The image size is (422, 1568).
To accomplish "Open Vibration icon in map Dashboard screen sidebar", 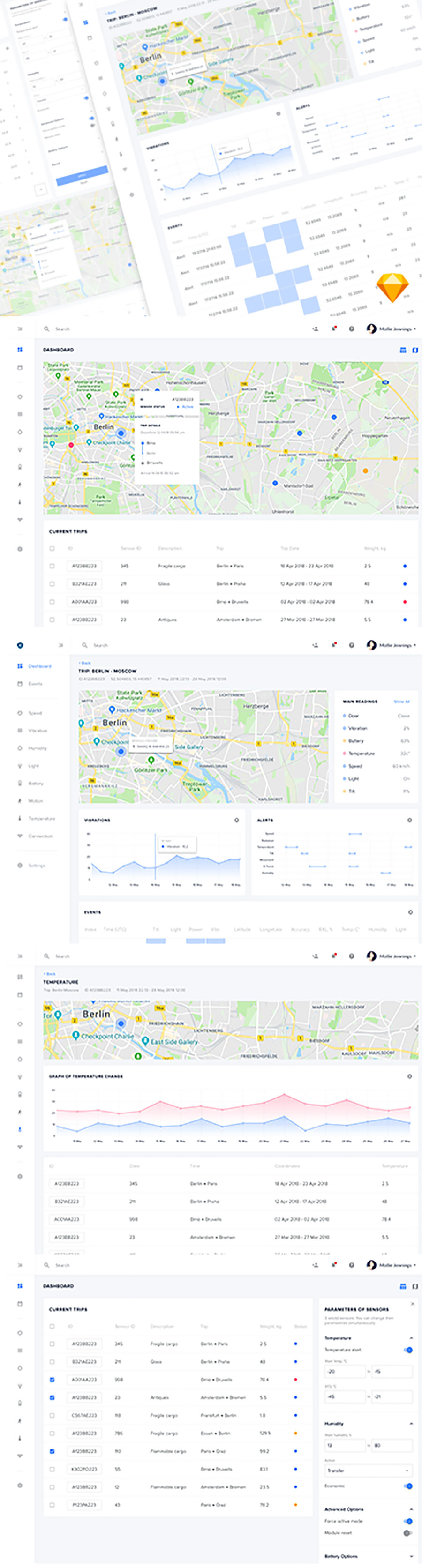I will 20,414.
